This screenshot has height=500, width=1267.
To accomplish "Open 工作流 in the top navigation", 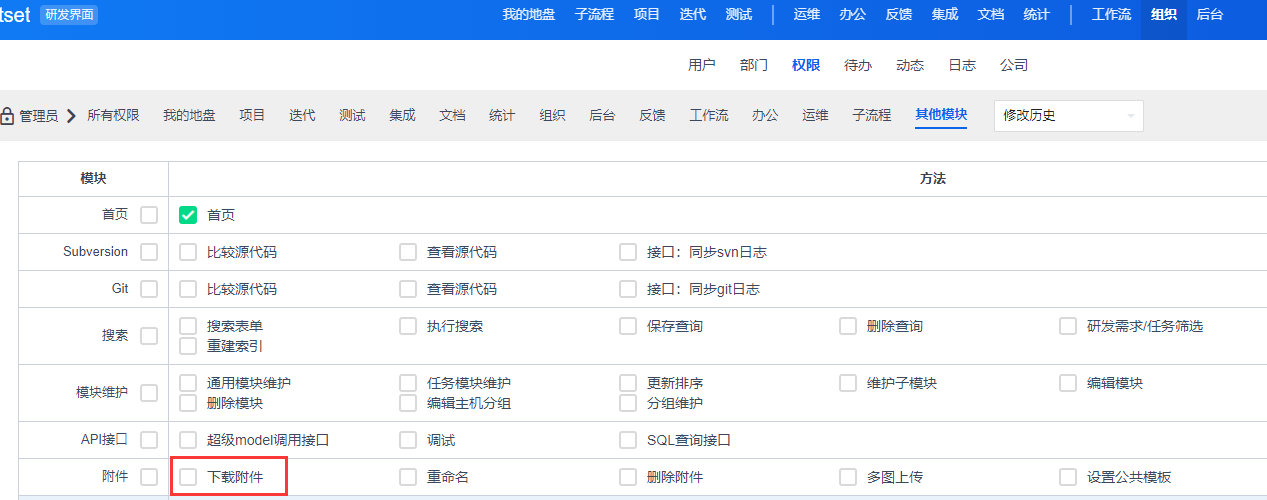I will 1111,14.
